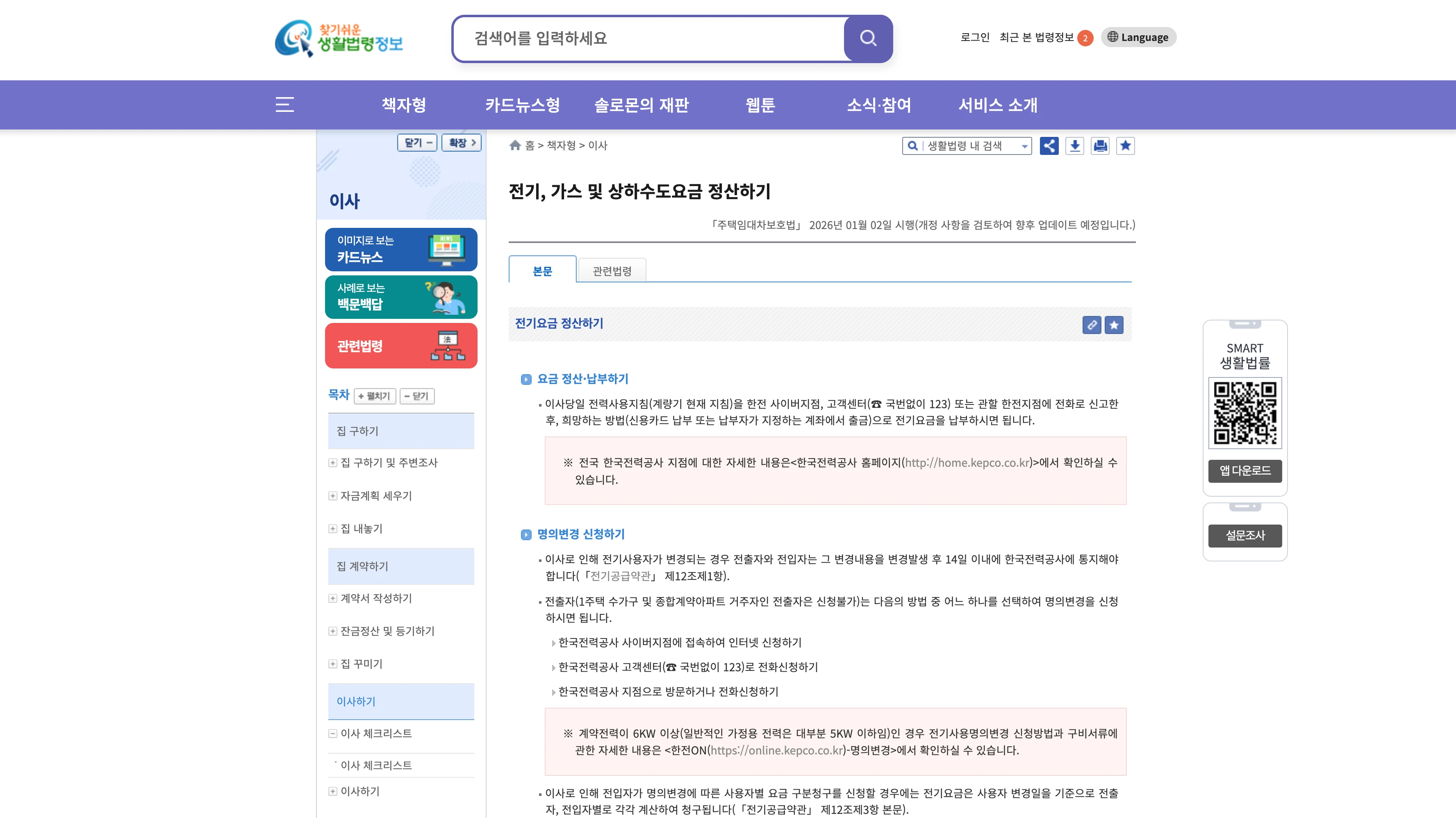This screenshot has height=818, width=1456.
Task: Expand 집 구하기 및 주변조사 tree item
Action: tap(333, 463)
